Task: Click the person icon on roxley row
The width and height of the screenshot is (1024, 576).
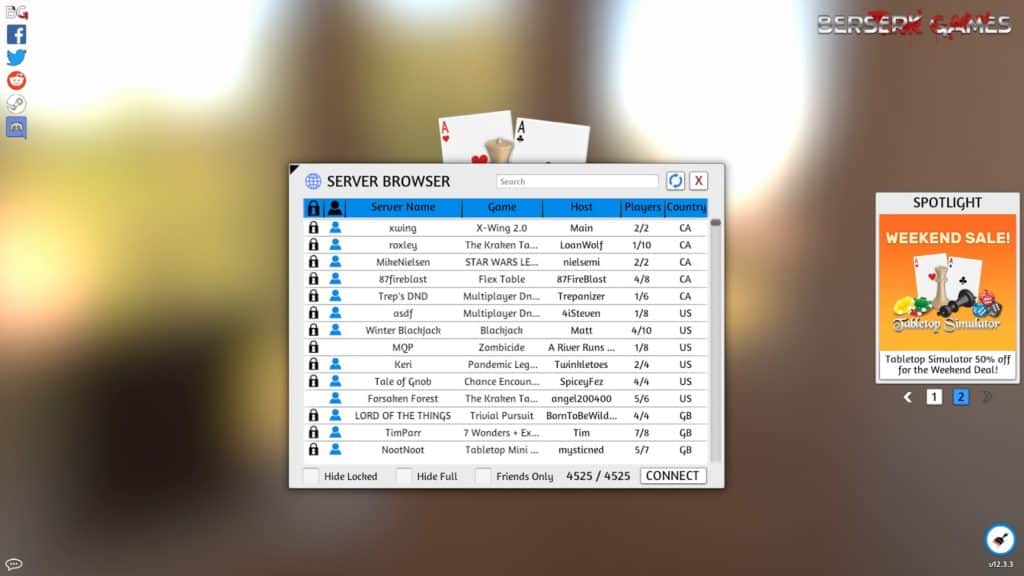Action: click(335, 245)
